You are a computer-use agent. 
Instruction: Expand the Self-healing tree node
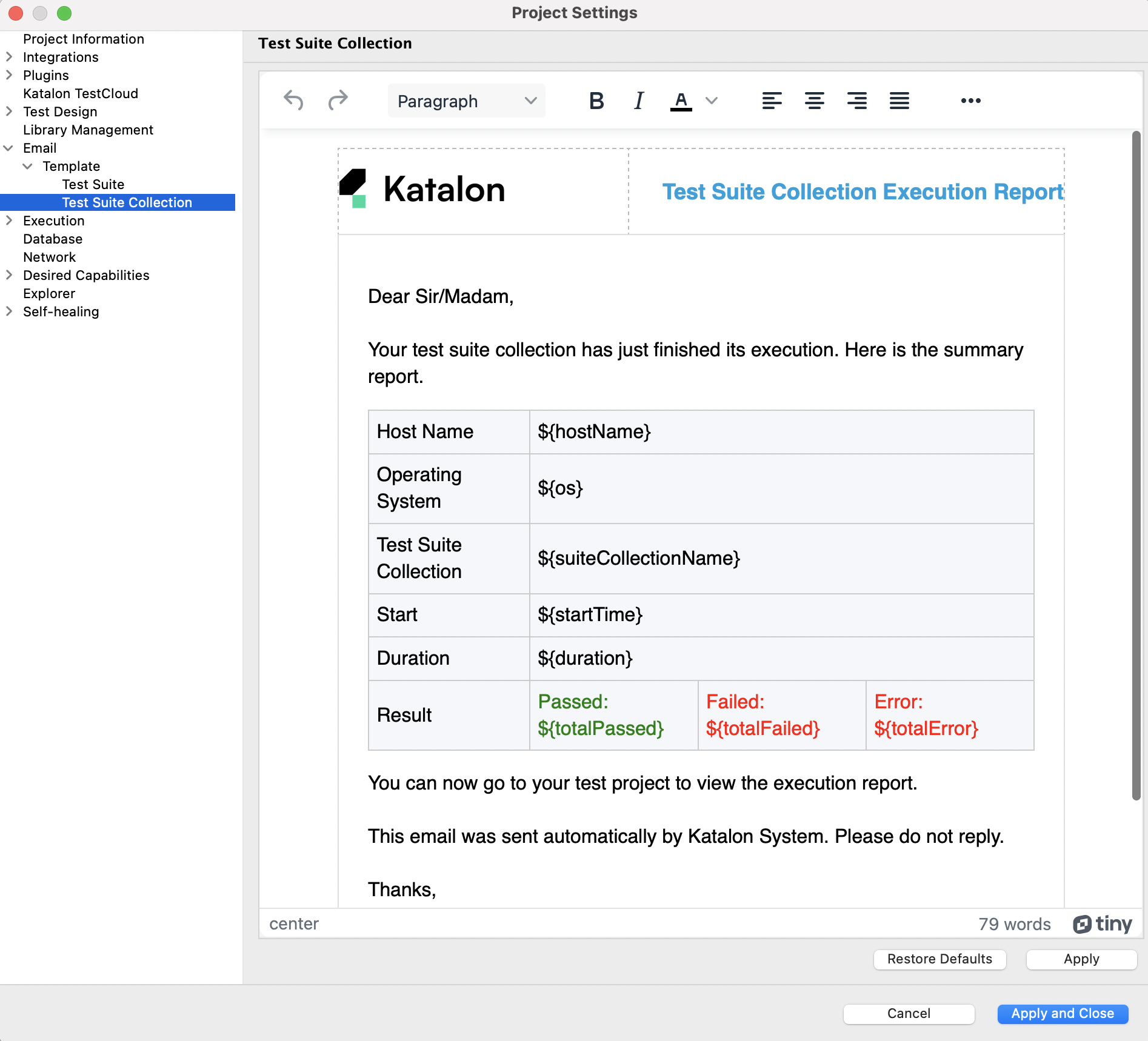(9, 311)
